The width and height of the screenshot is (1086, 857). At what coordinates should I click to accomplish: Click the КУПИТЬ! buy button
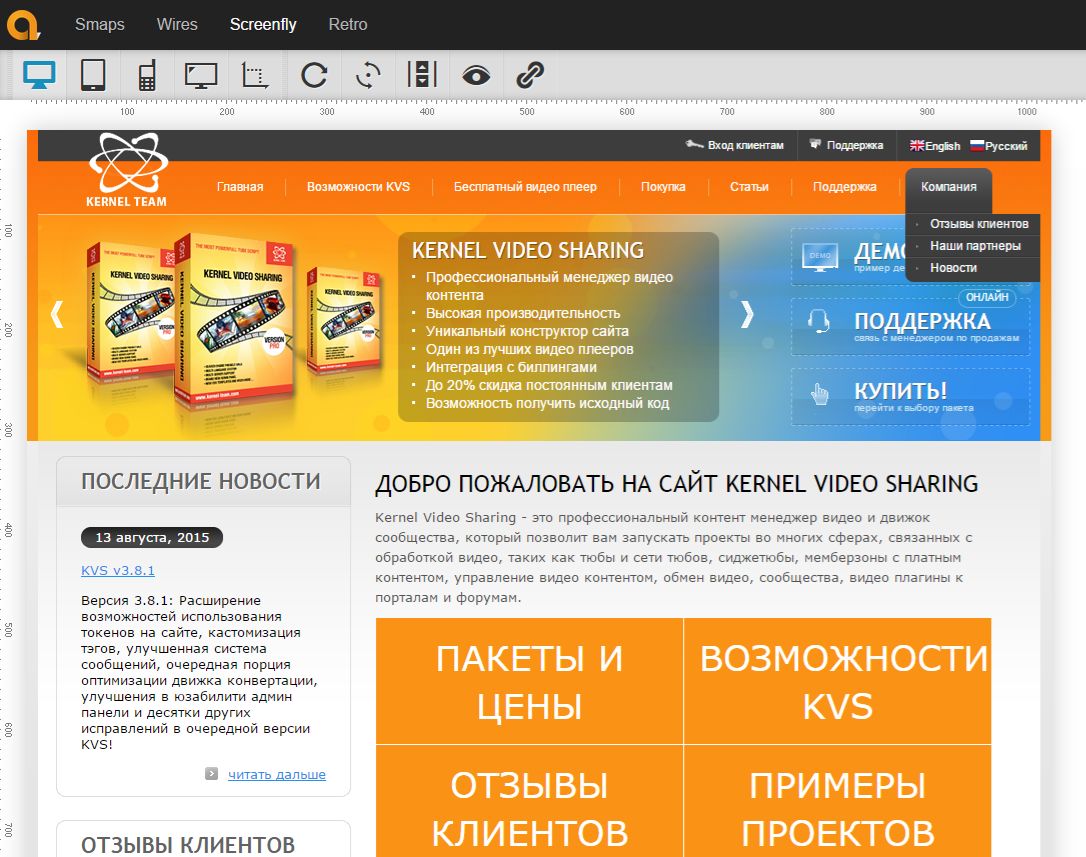(x=910, y=396)
